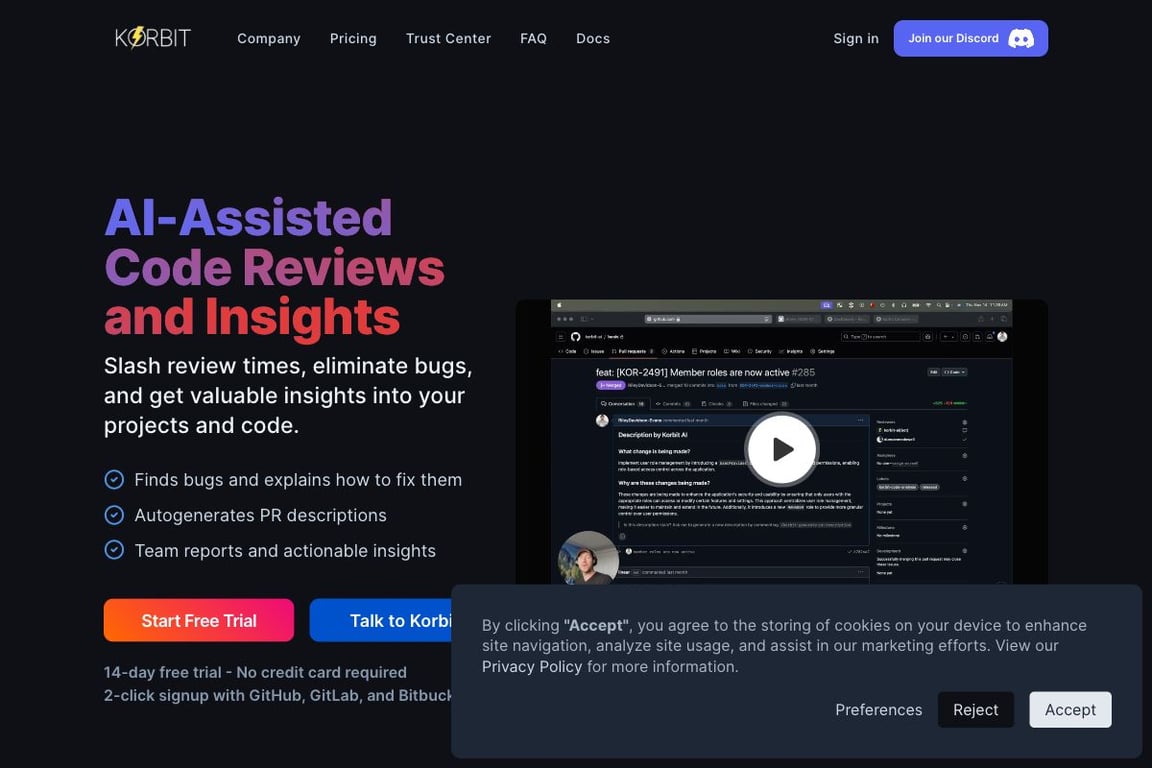1152x768 pixels.
Task: Open the FAQ page
Action: coord(533,38)
